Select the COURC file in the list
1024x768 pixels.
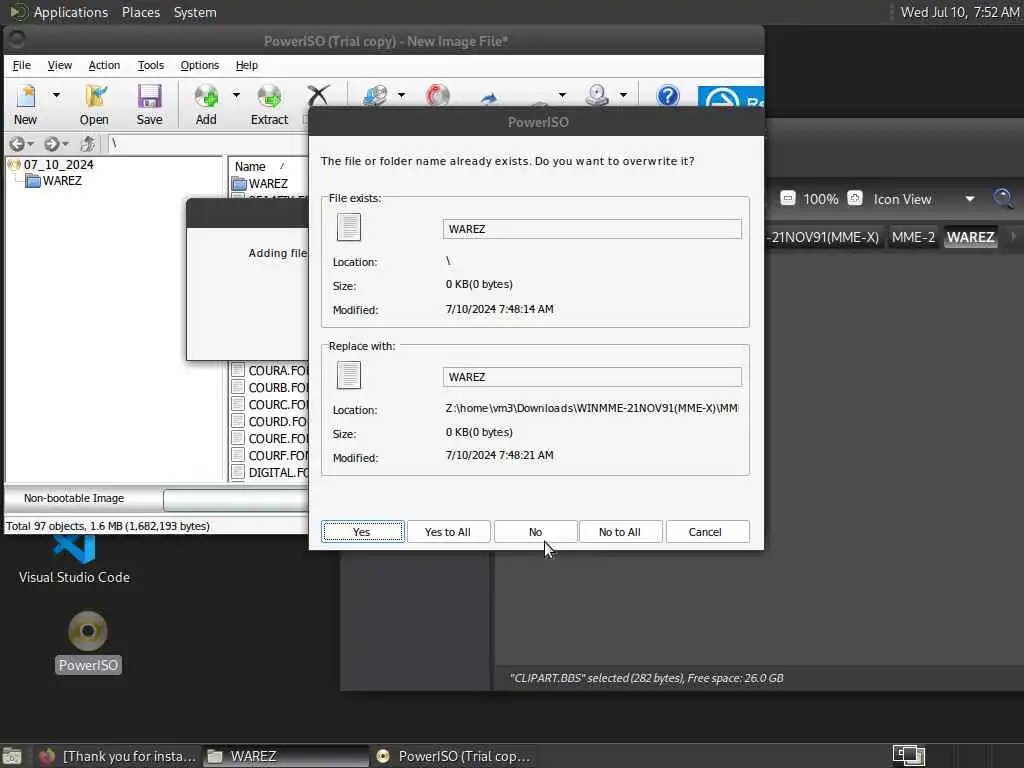click(x=269, y=404)
